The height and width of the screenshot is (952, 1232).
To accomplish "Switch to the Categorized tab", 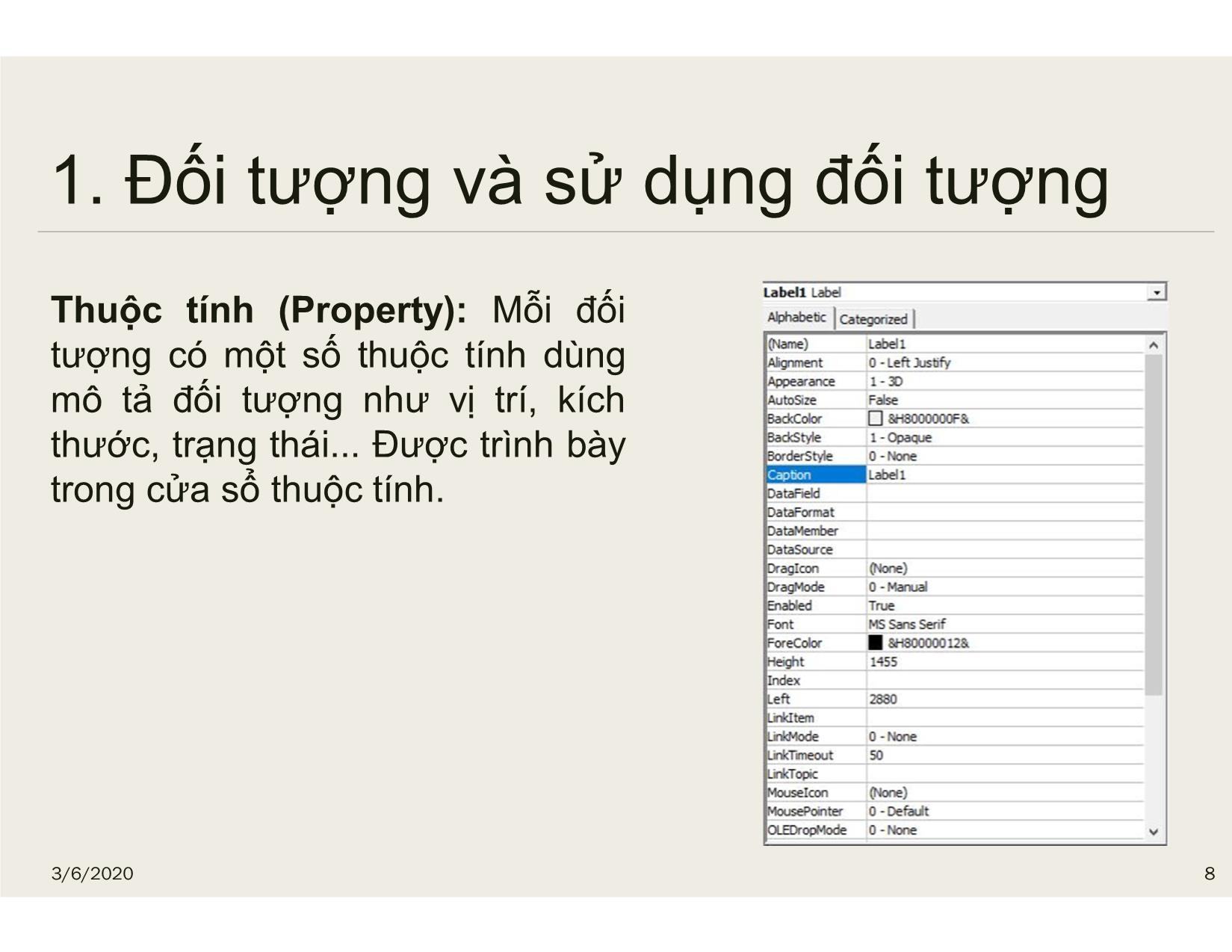I will click(873, 319).
